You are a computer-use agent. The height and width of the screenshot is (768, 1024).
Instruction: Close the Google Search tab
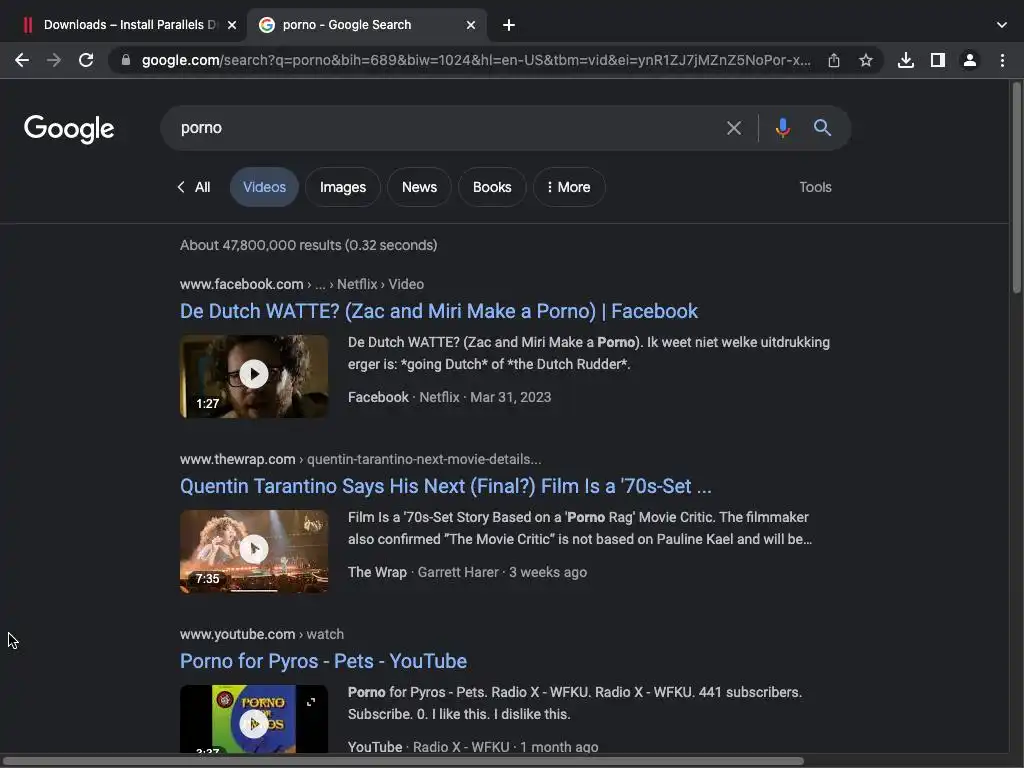(x=471, y=25)
